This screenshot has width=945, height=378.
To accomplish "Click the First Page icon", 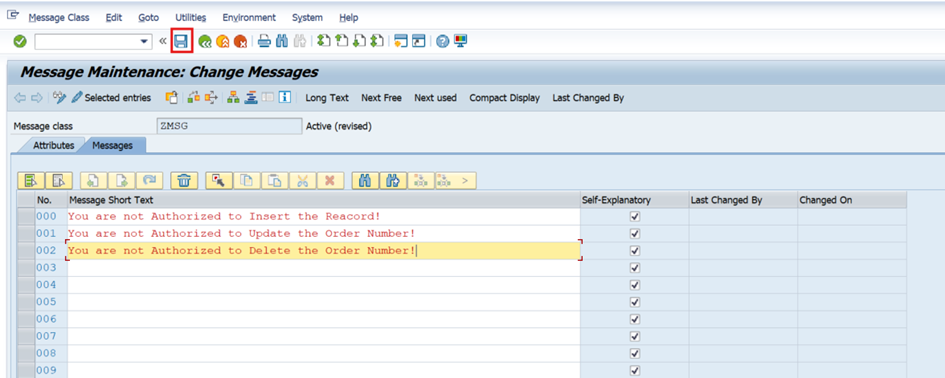I will pos(324,41).
